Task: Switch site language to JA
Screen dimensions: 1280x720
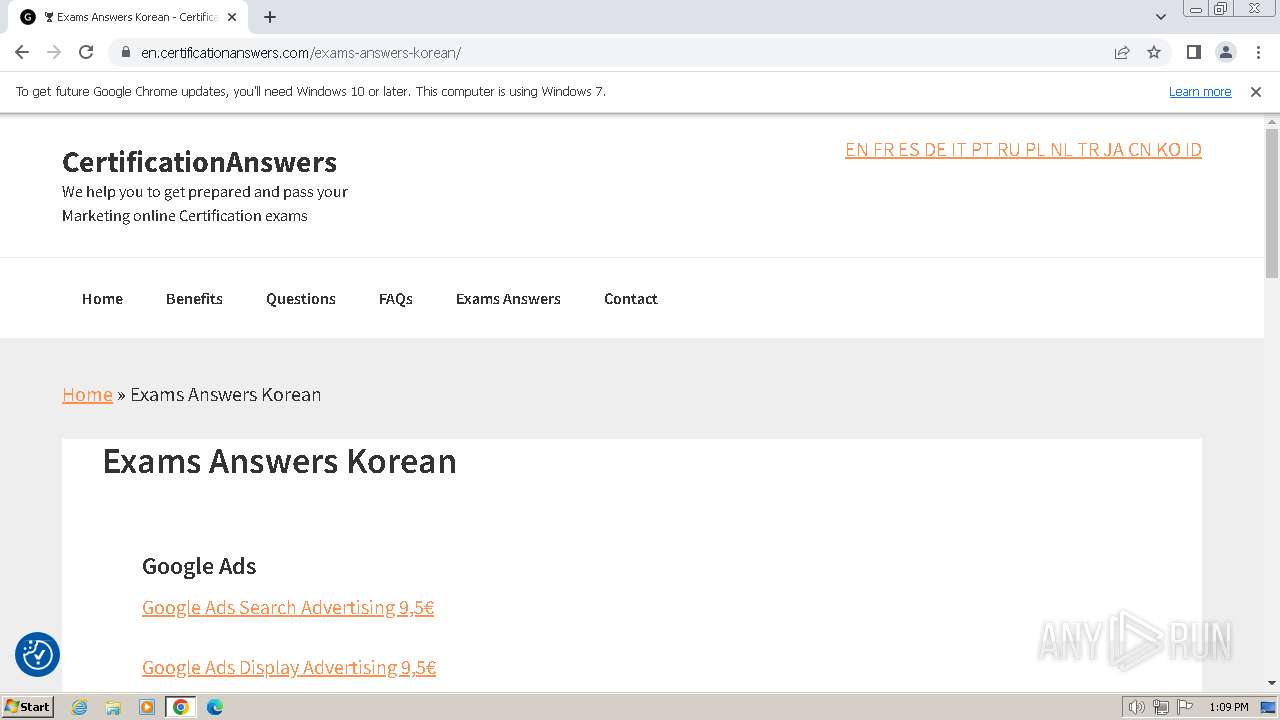Action: click(x=1113, y=150)
